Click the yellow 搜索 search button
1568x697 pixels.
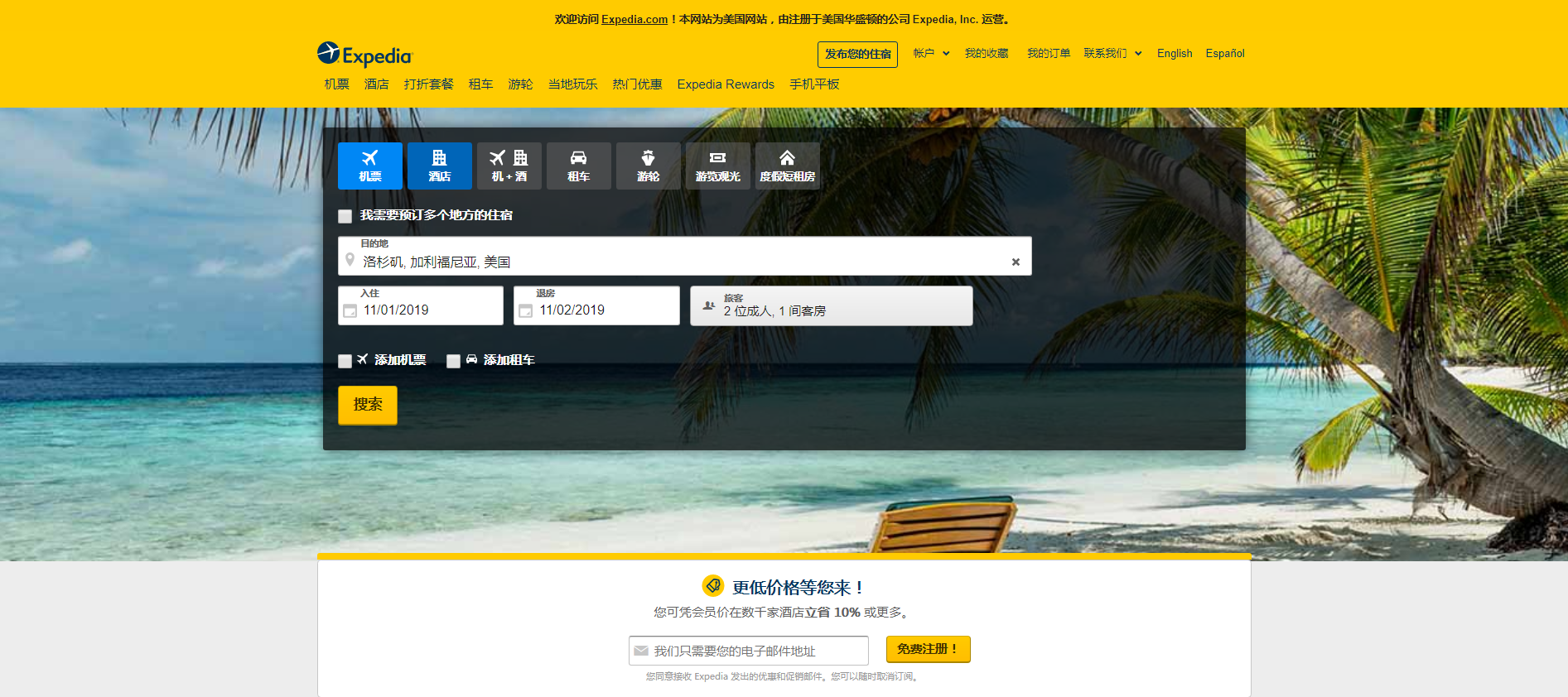(x=368, y=405)
